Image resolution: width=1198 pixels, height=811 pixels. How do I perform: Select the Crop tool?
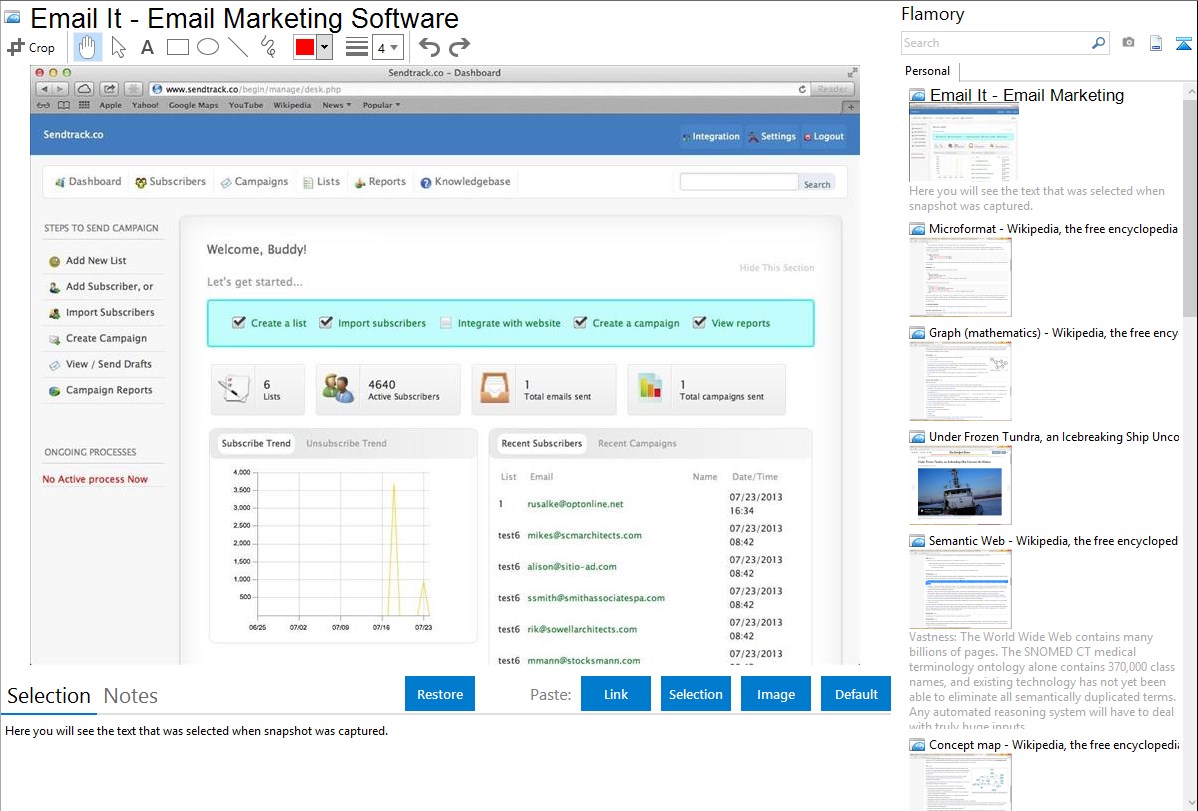(31, 47)
